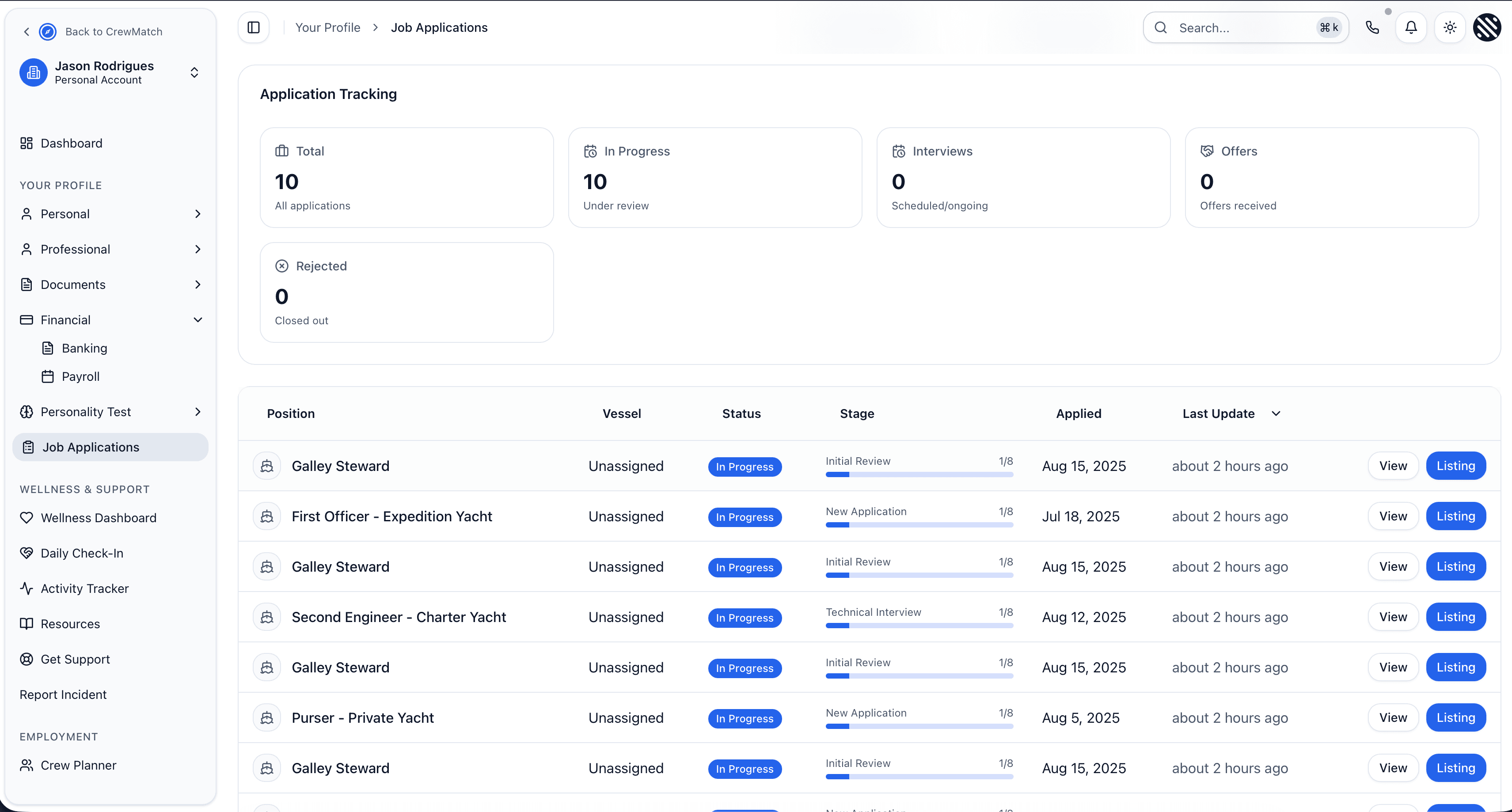Navigate to Your Profile breadcrumb

[327, 27]
